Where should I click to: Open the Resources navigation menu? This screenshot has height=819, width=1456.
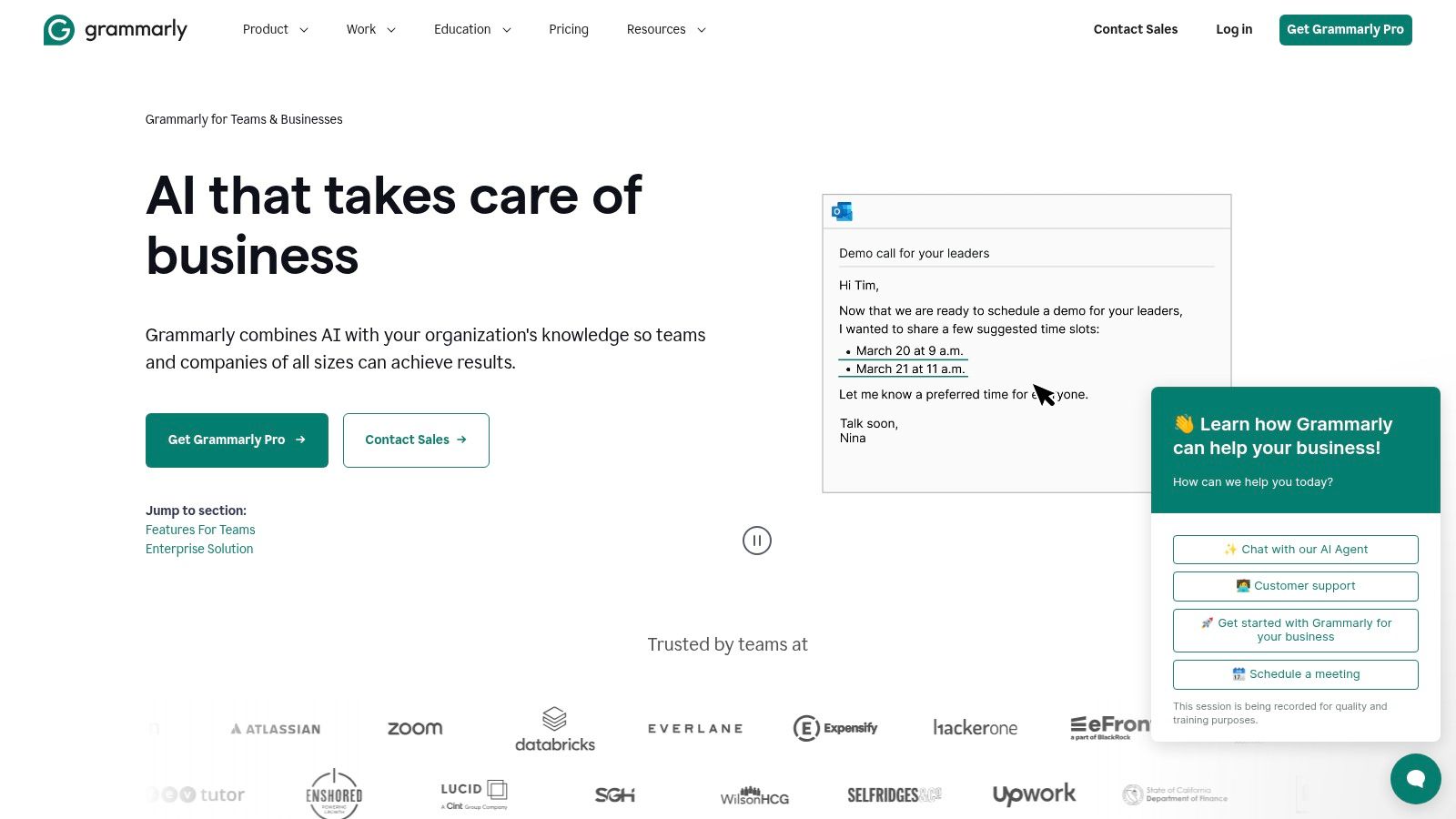coord(666,29)
